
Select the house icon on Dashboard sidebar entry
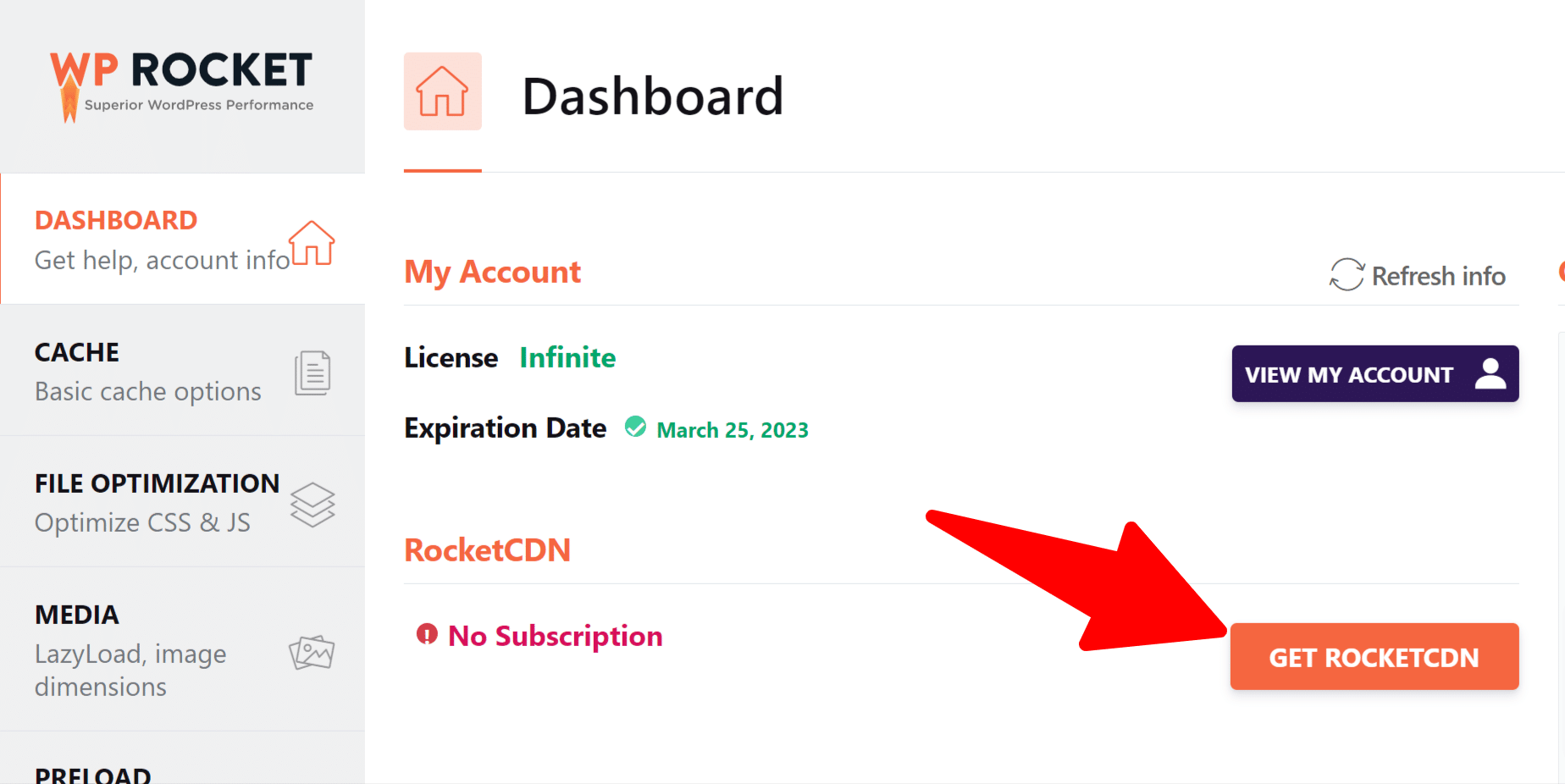312,245
